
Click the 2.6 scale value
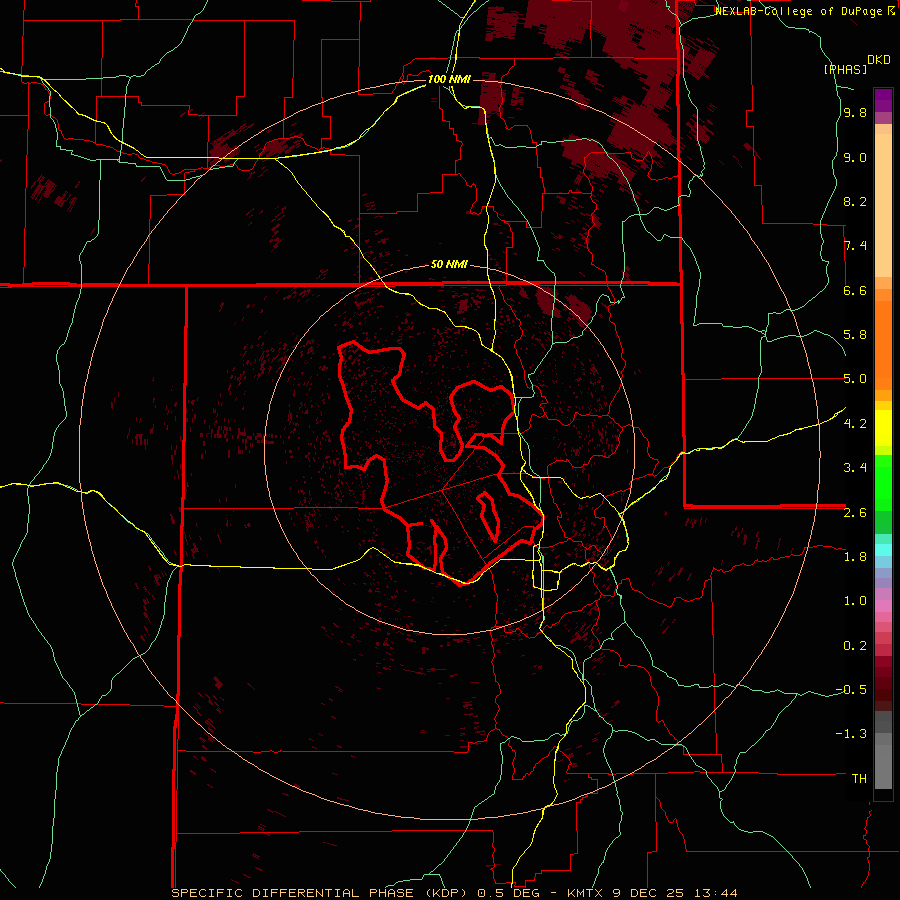pos(855,512)
